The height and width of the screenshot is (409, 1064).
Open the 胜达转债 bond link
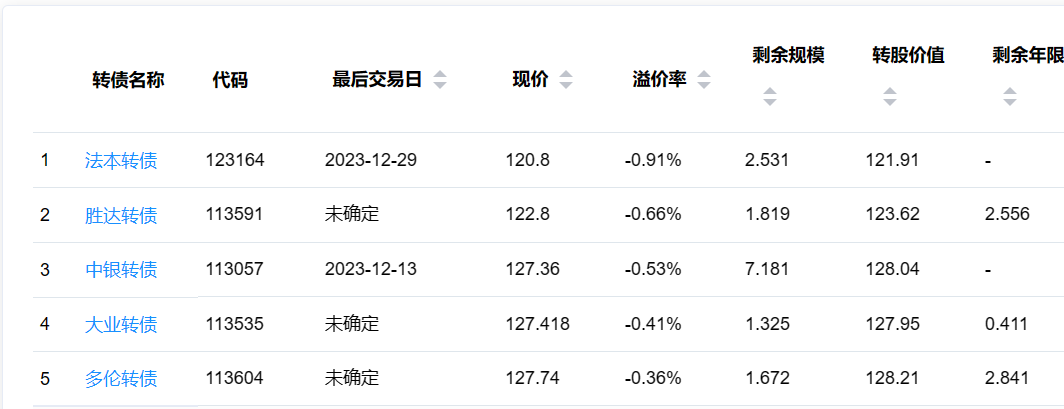click(121, 214)
